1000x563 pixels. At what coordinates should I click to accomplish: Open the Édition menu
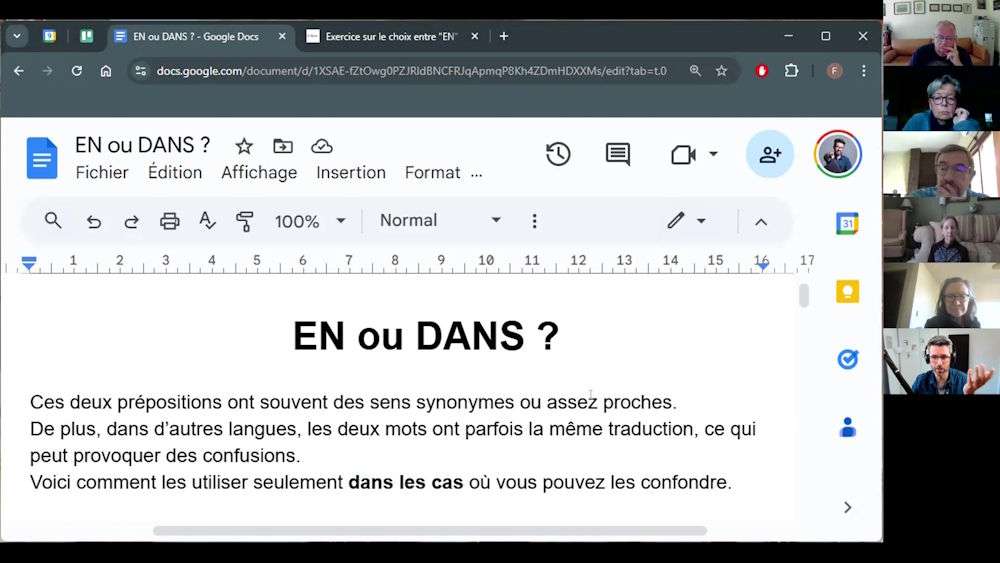[x=175, y=173]
